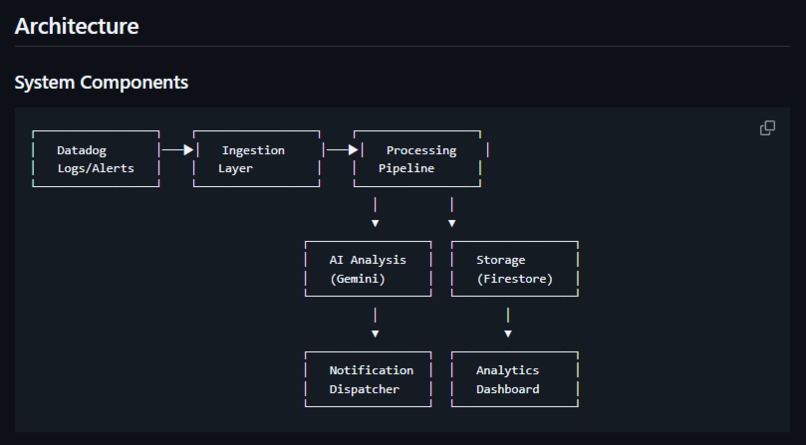Click the down arrow above Notification Dispatcher
This screenshot has width=806, height=445.
(x=375, y=323)
